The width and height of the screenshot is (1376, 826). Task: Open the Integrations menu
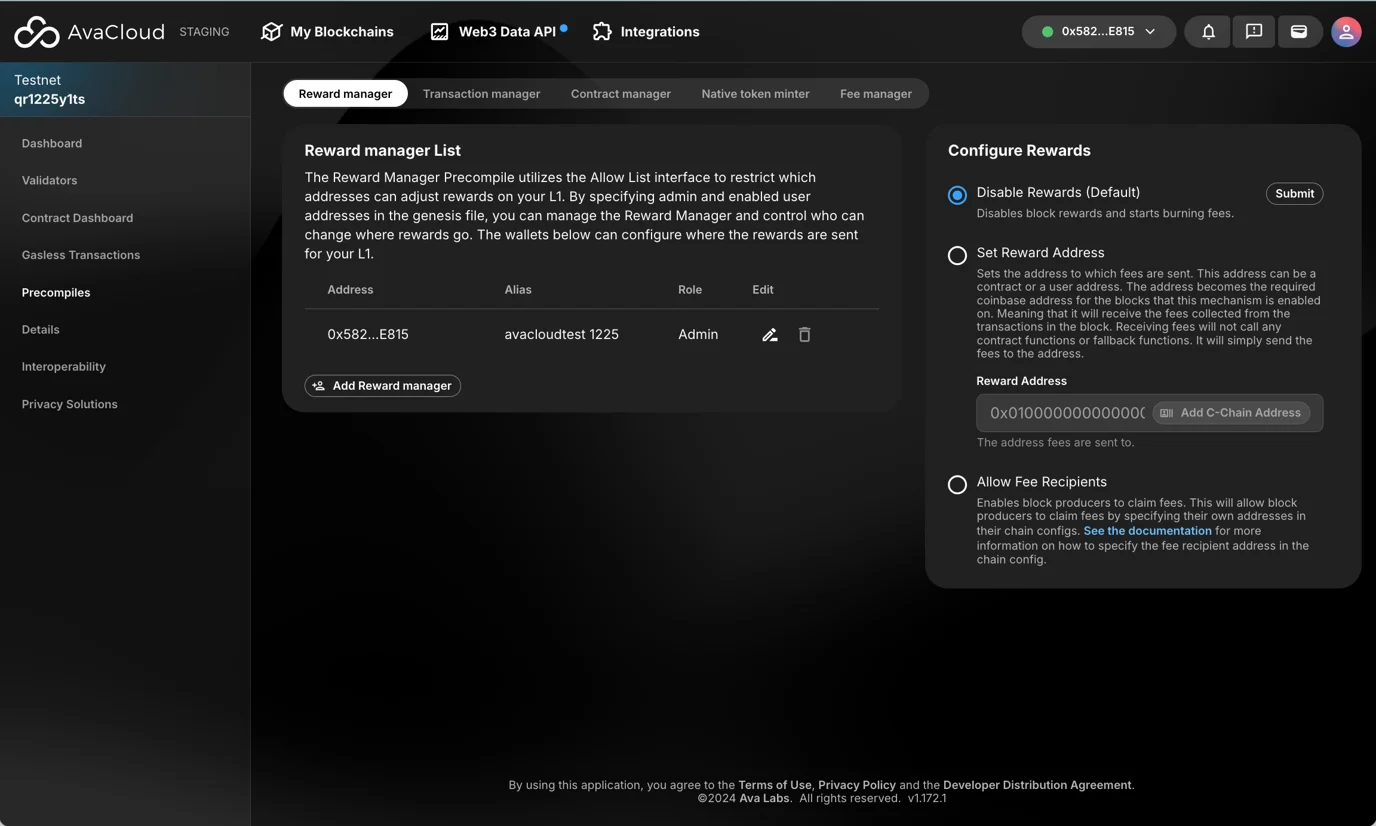point(646,32)
